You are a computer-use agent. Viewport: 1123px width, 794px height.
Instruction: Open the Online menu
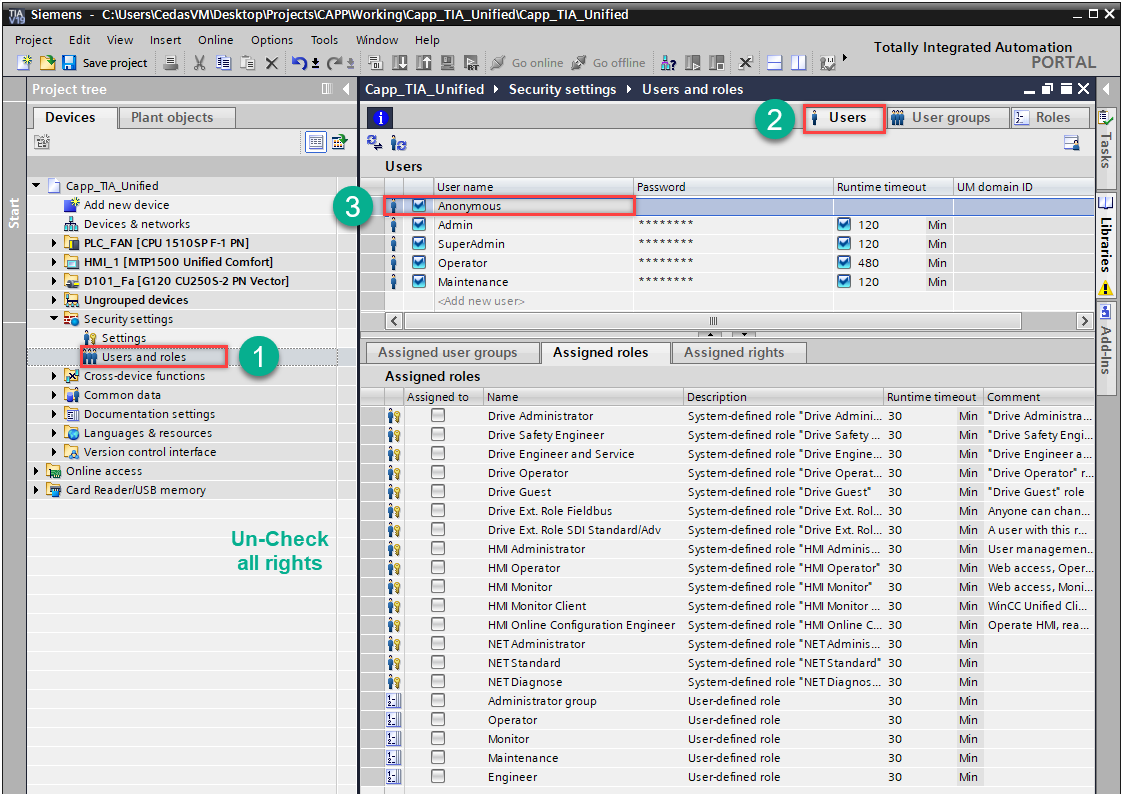click(215, 40)
